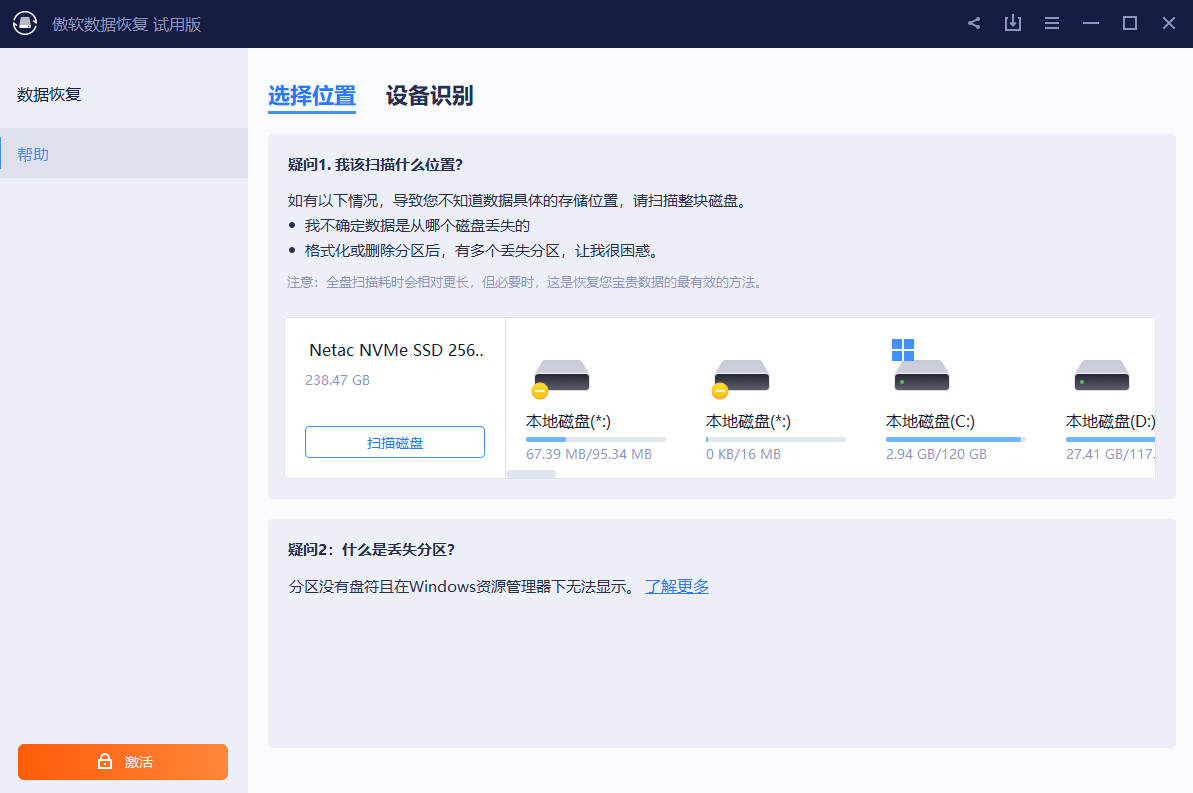This screenshot has height=793, width=1193.
Task: Switch to the 选择位置 tab
Action: pos(312,96)
